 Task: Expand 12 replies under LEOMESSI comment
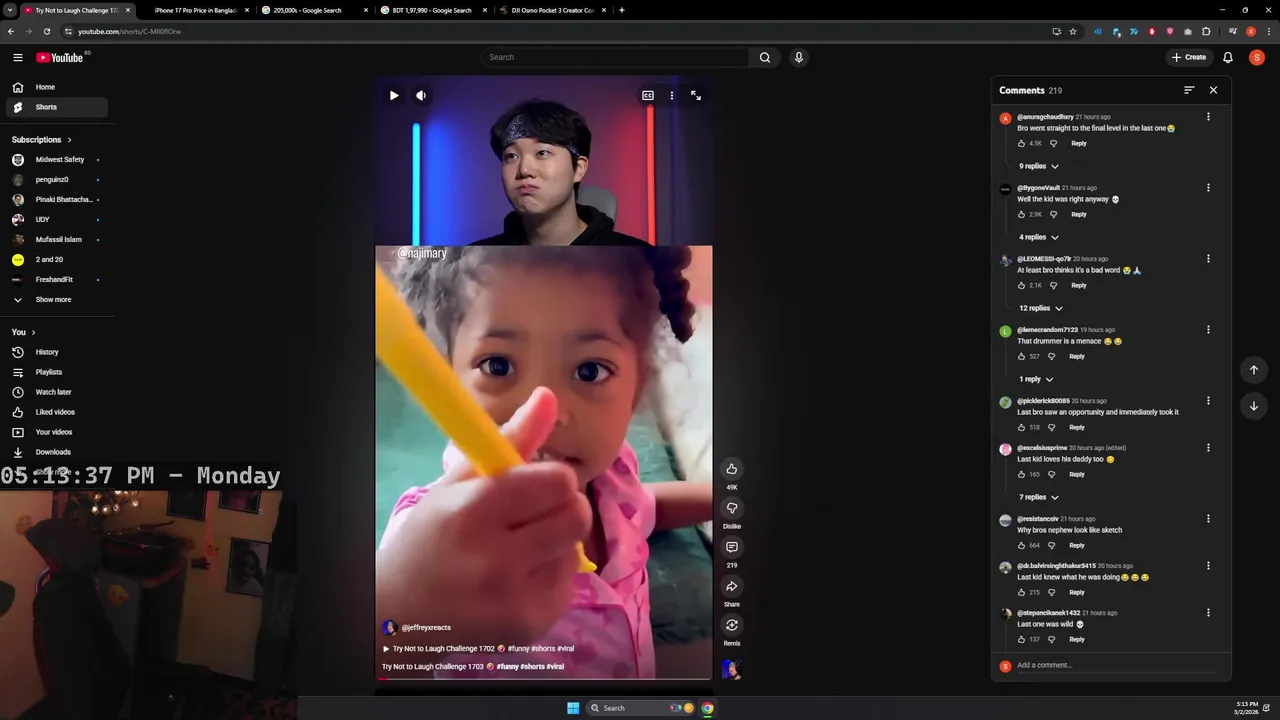[x=1041, y=308]
